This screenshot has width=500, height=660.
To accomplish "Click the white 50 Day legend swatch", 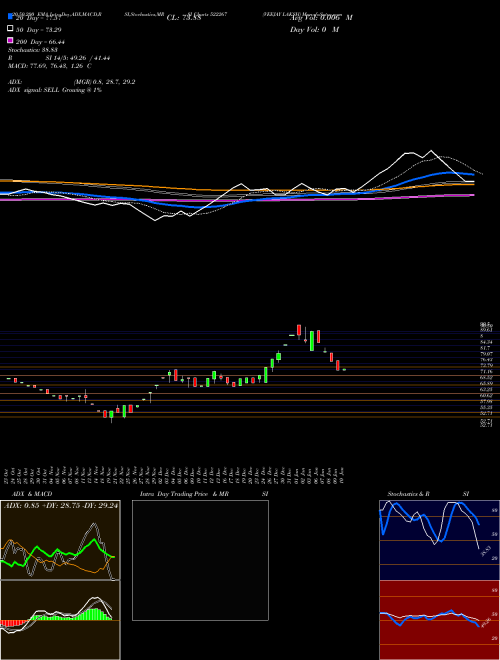I will coord(10,29).
